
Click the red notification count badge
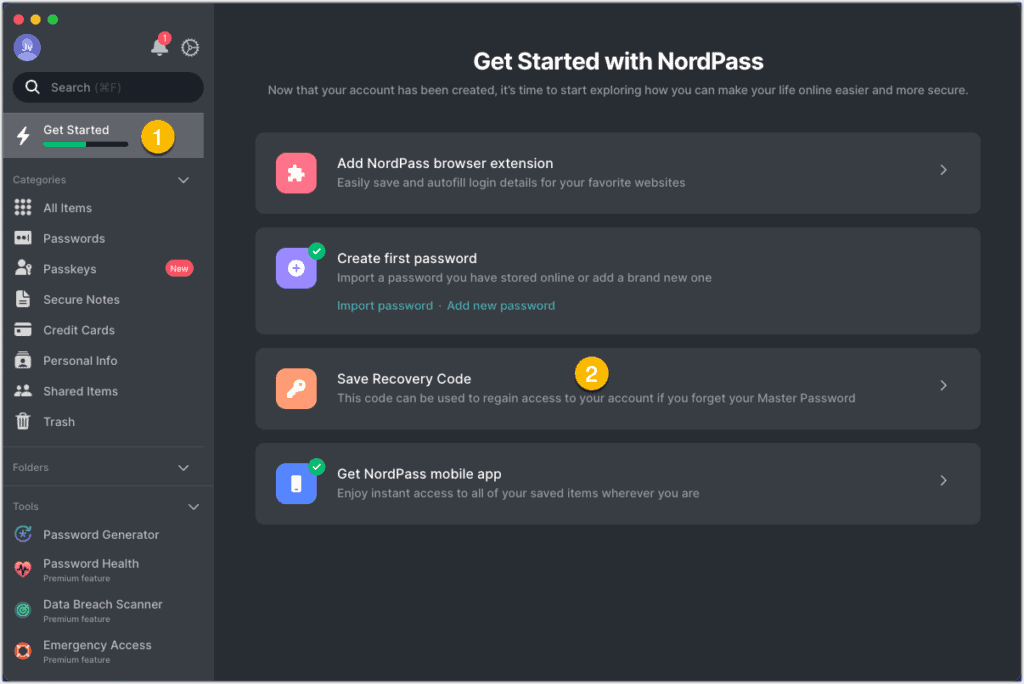[x=165, y=38]
